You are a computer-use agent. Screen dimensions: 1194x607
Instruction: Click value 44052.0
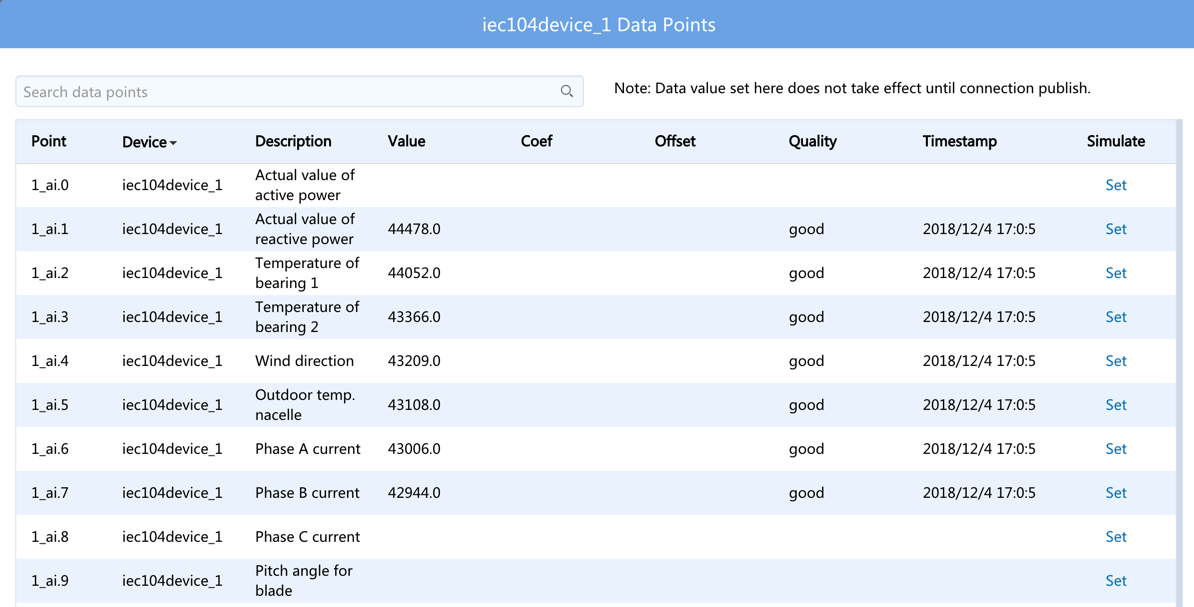coord(414,273)
